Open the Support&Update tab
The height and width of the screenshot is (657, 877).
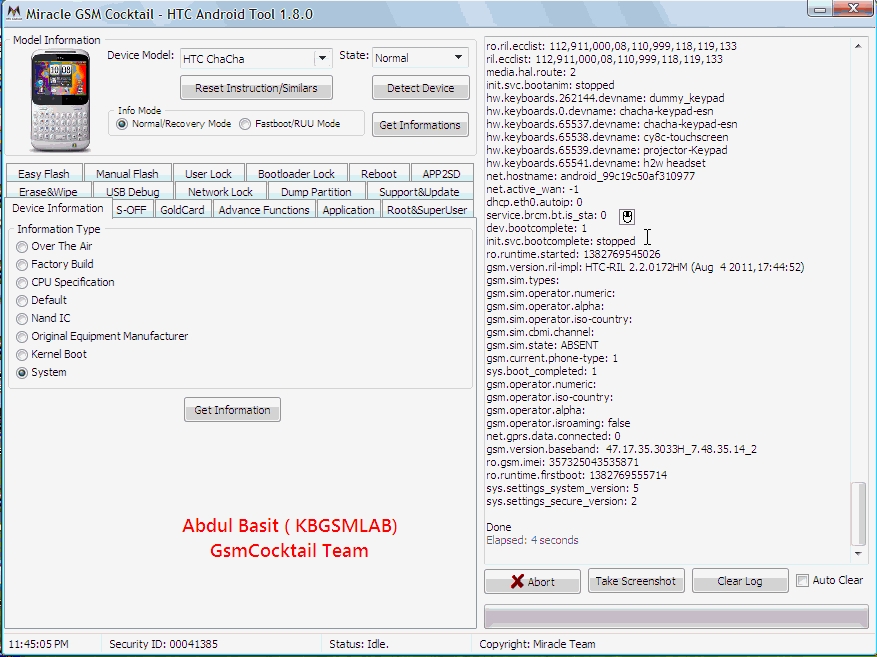click(419, 192)
